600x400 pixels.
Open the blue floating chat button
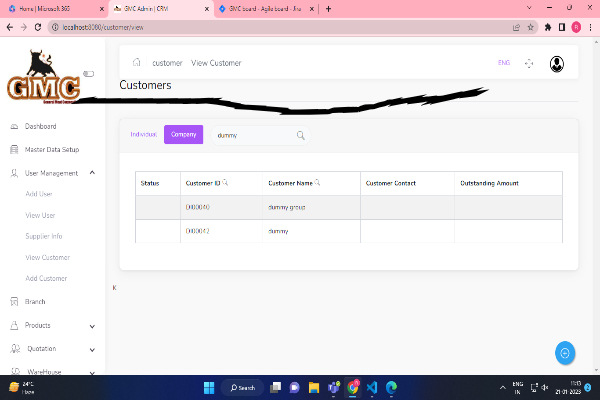point(565,352)
